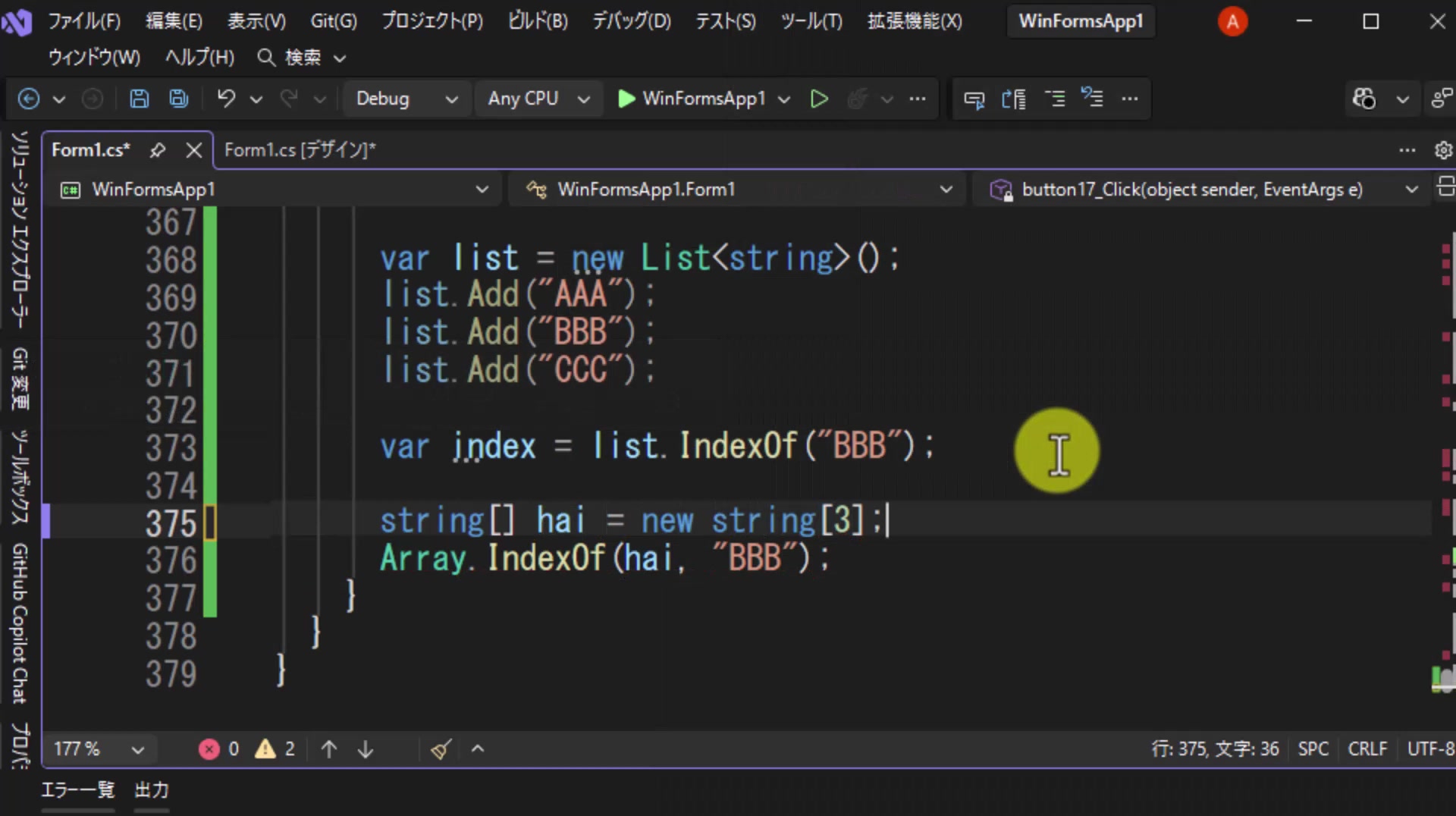Pin the Form1.cs tab

tap(158, 150)
